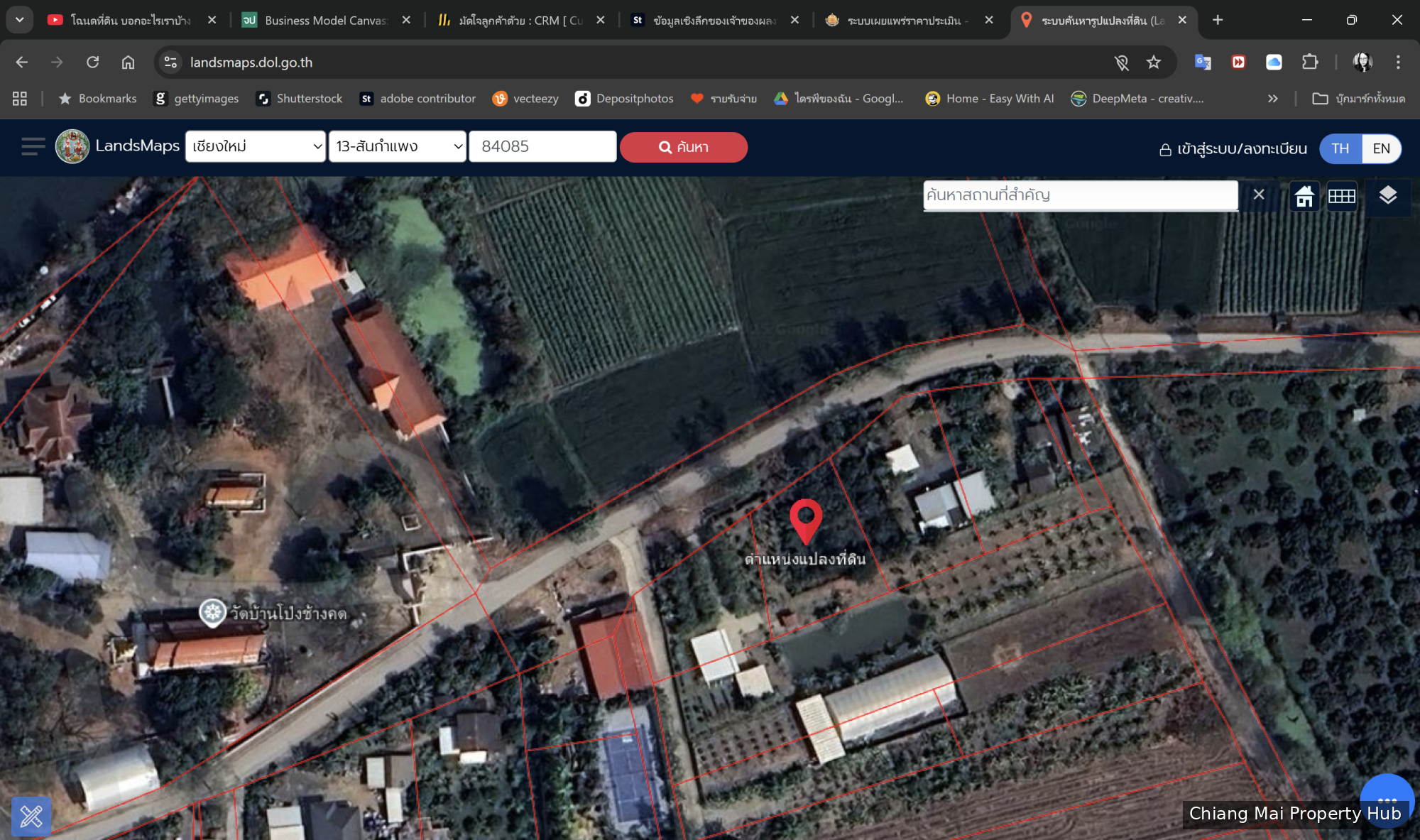The height and width of the screenshot is (840, 1420).
Task: Open the LandsMaps hamburger menu
Action: 33,147
